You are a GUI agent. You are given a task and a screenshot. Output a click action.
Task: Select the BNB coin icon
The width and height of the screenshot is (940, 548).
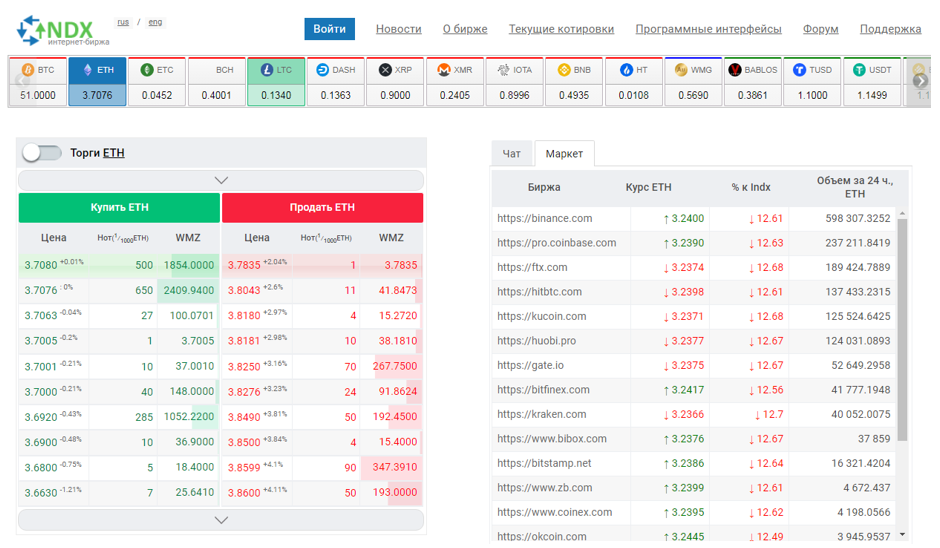click(564, 70)
